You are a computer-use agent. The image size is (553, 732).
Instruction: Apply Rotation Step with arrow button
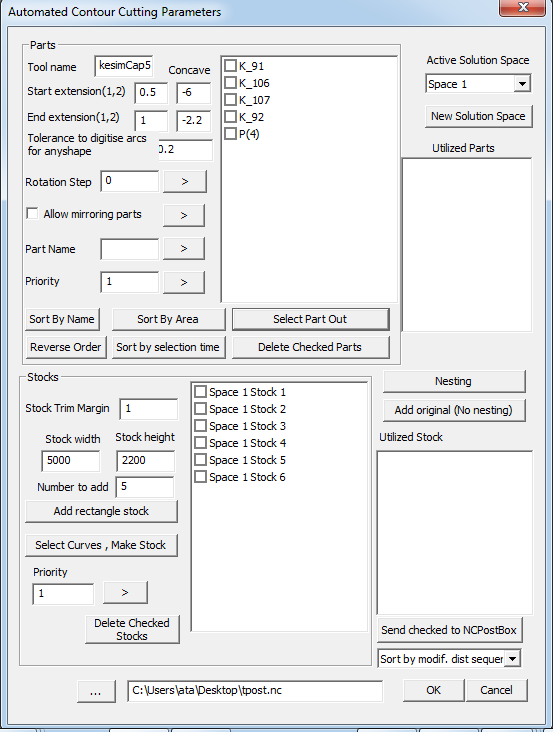tap(185, 182)
